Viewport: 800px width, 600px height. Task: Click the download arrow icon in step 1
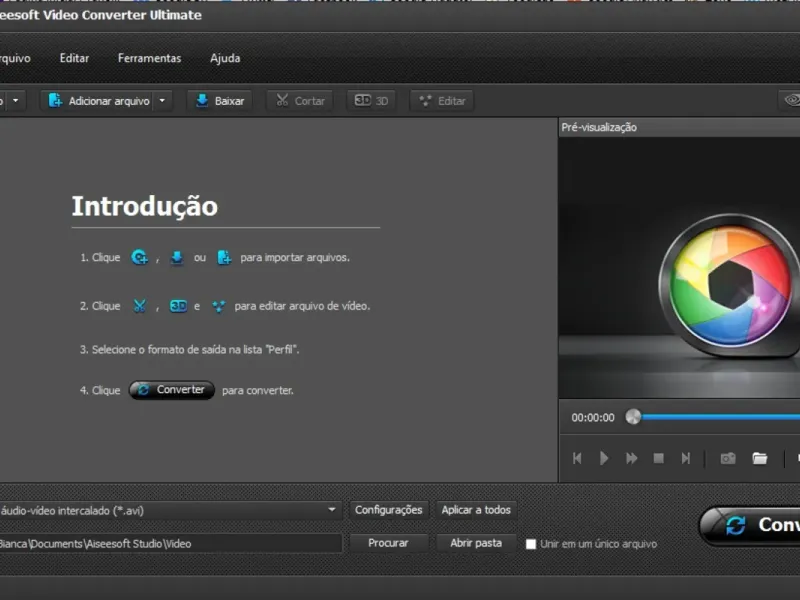[177, 258]
